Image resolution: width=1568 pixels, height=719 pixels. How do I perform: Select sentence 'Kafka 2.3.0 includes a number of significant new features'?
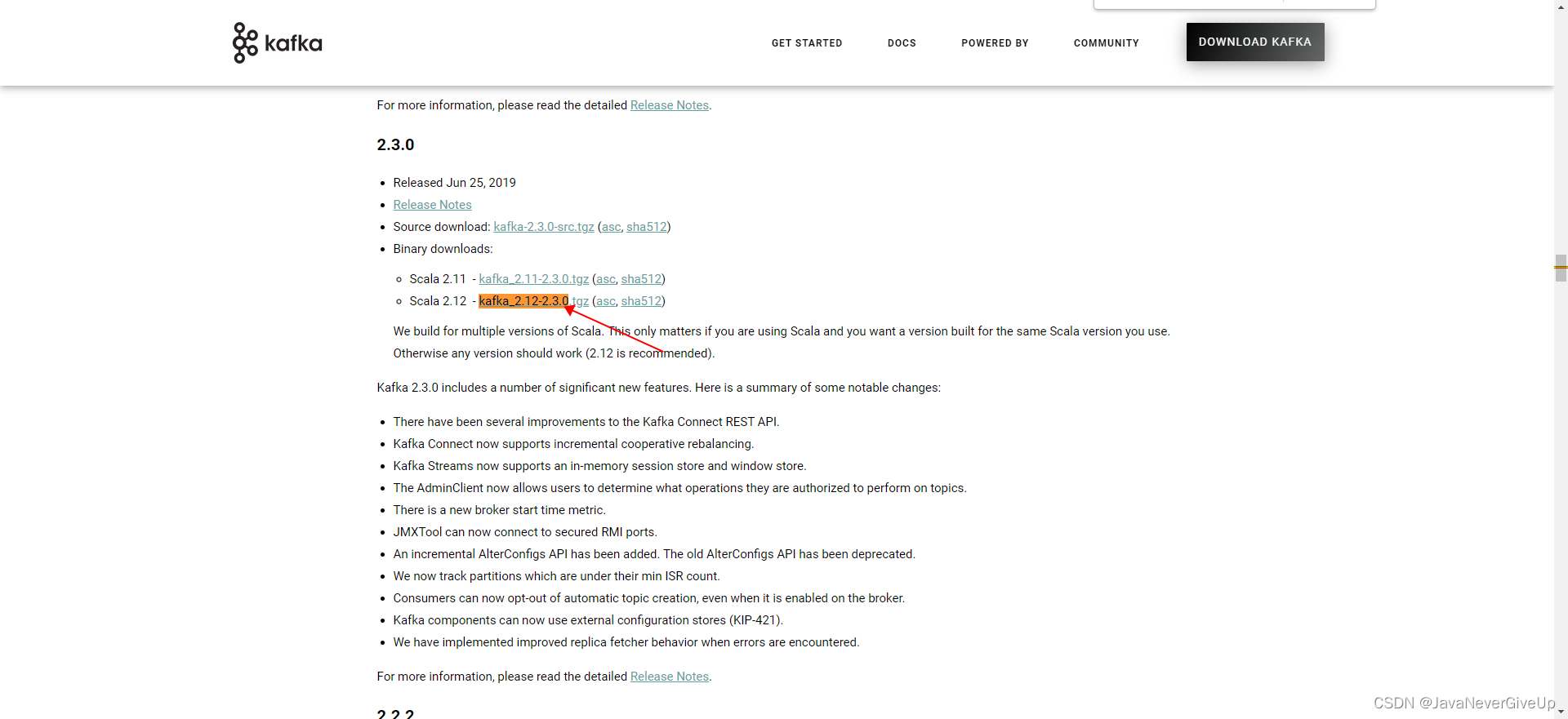point(659,388)
